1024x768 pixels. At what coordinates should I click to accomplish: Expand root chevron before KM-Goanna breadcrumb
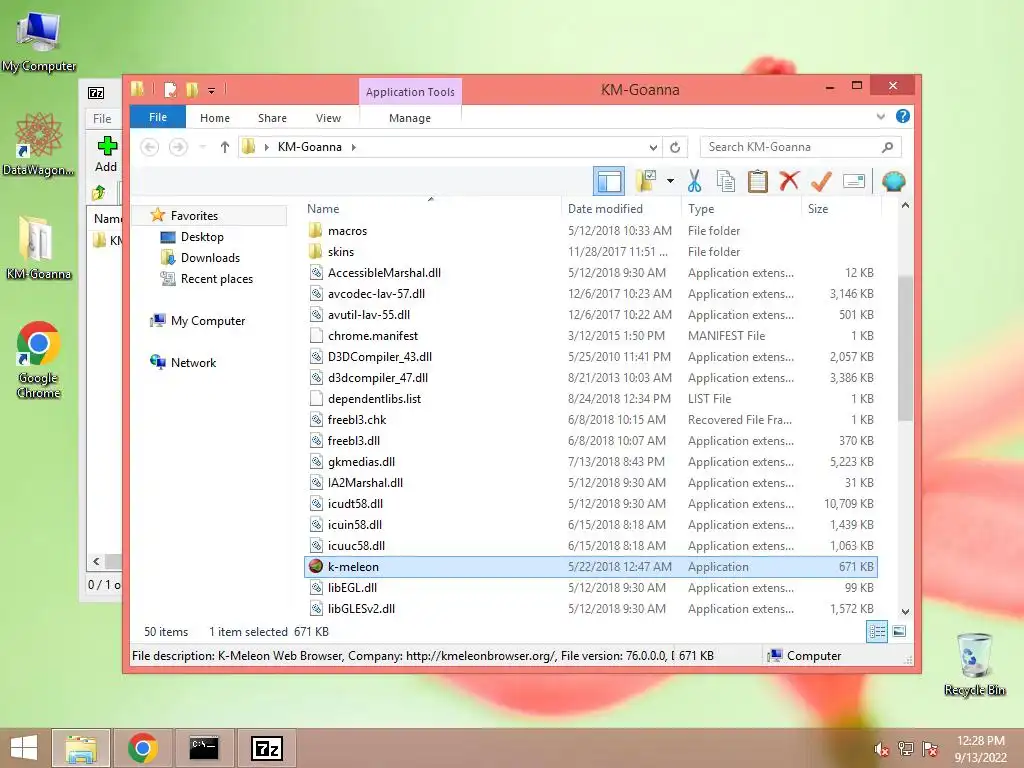[266, 147]
